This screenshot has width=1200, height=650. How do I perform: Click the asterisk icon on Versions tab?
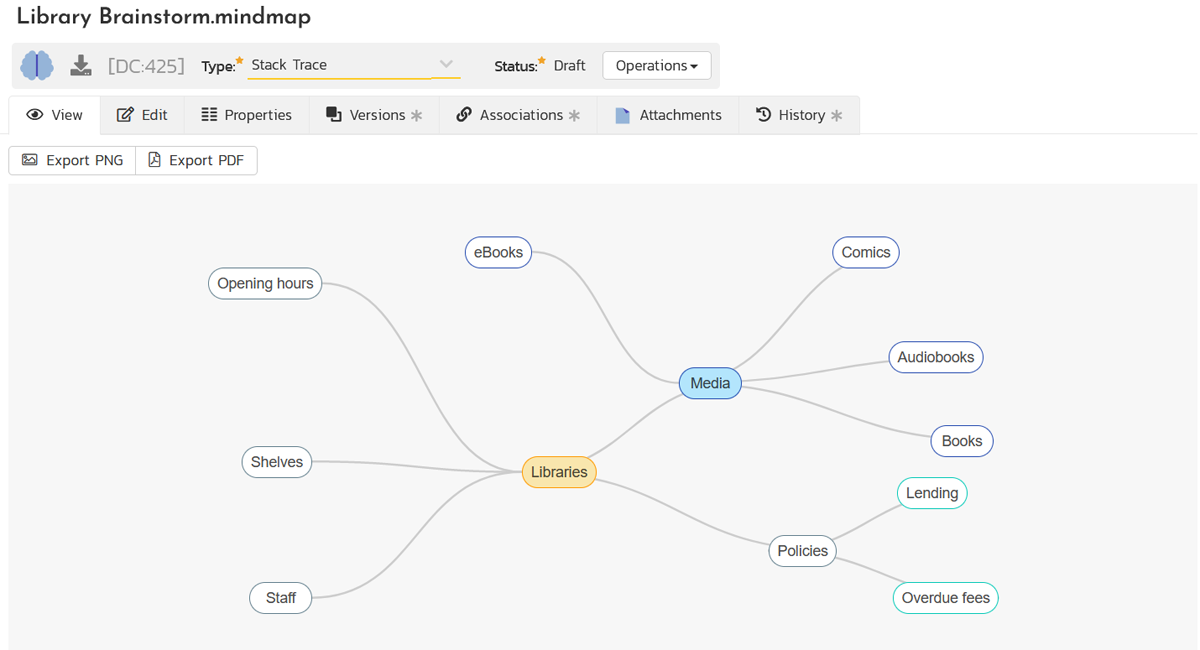coord(417,116)
